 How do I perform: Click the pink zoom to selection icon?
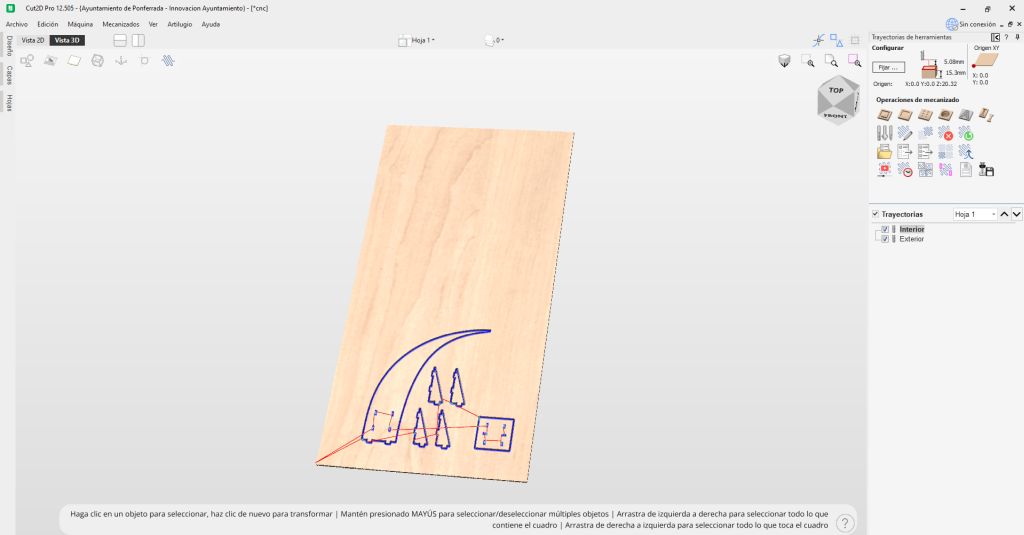coord(854,61)
